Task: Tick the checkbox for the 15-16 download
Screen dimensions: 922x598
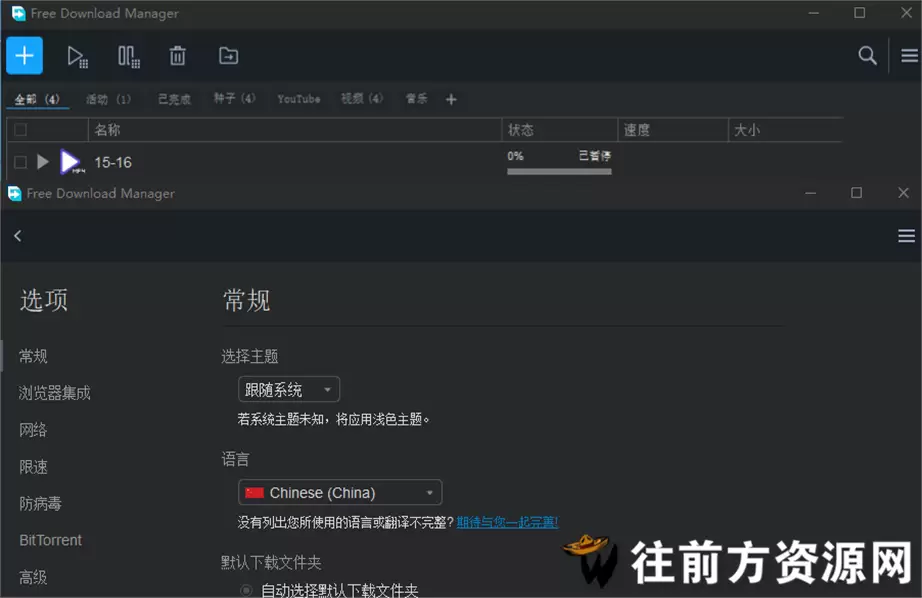Action: tap(21, 162)
